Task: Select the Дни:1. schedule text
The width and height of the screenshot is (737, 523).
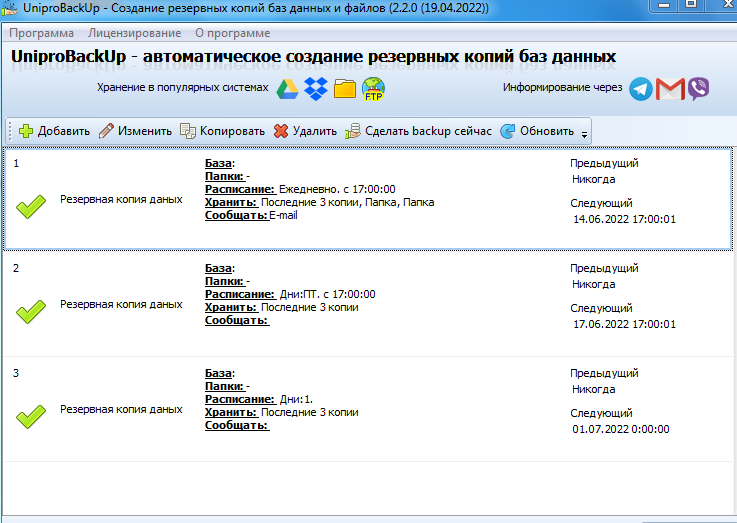Action: (x=296, y=399)
